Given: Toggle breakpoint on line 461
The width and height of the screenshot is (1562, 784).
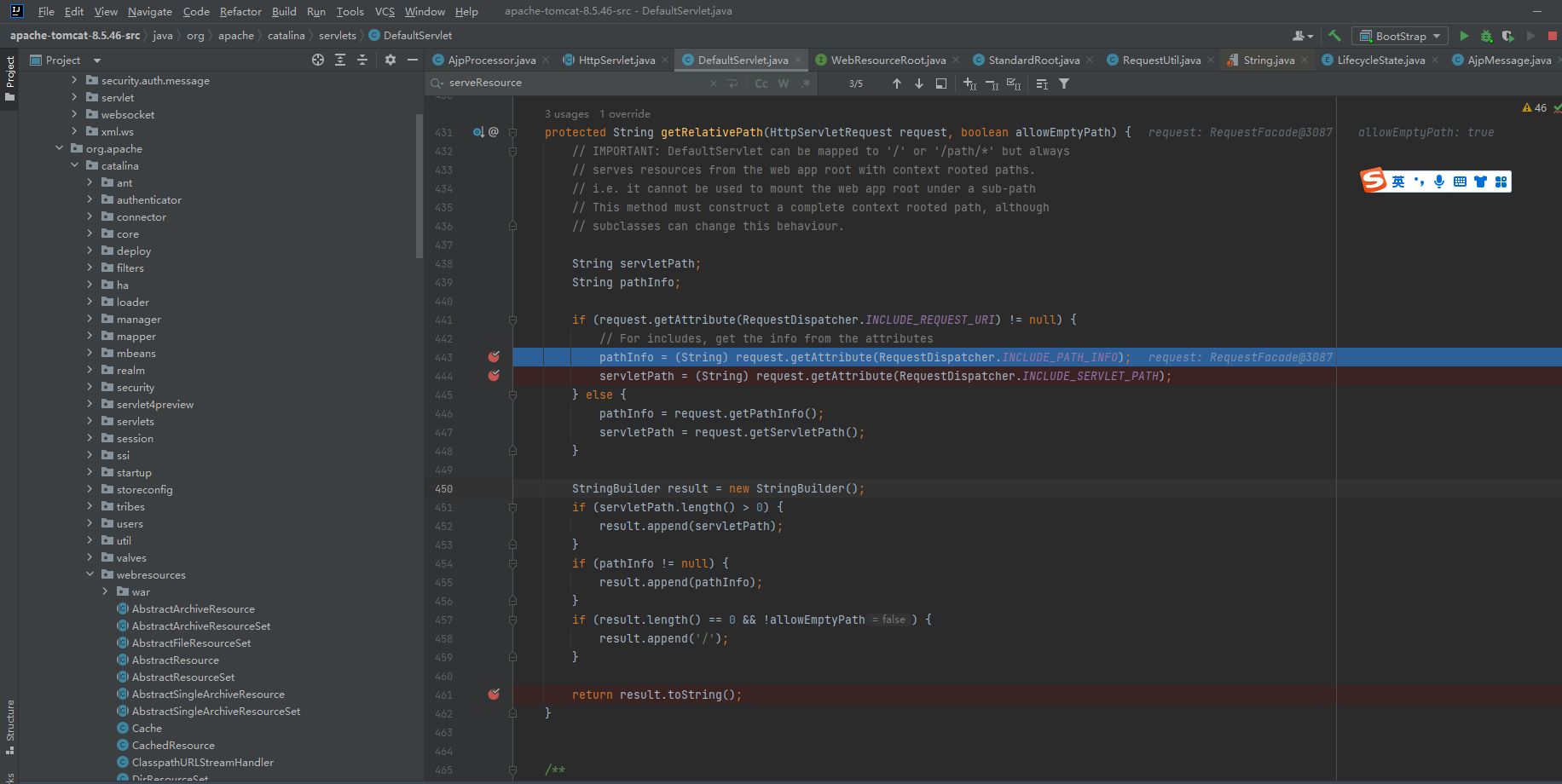Looking at the screenshot, I should click(494, 695).
